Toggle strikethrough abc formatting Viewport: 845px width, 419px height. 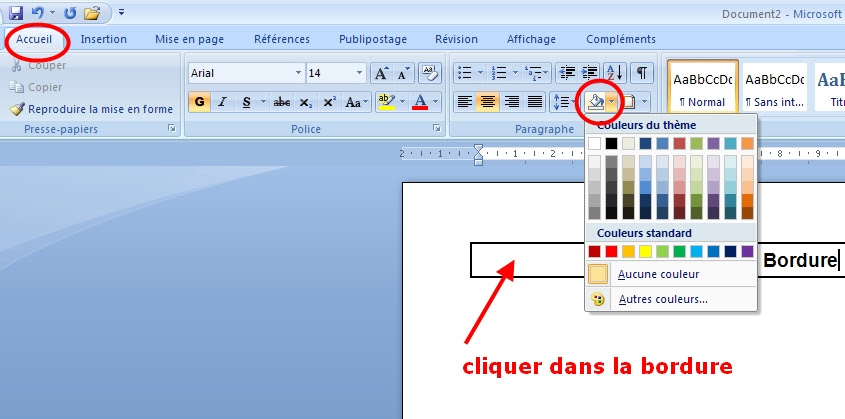tap(282, 102)
